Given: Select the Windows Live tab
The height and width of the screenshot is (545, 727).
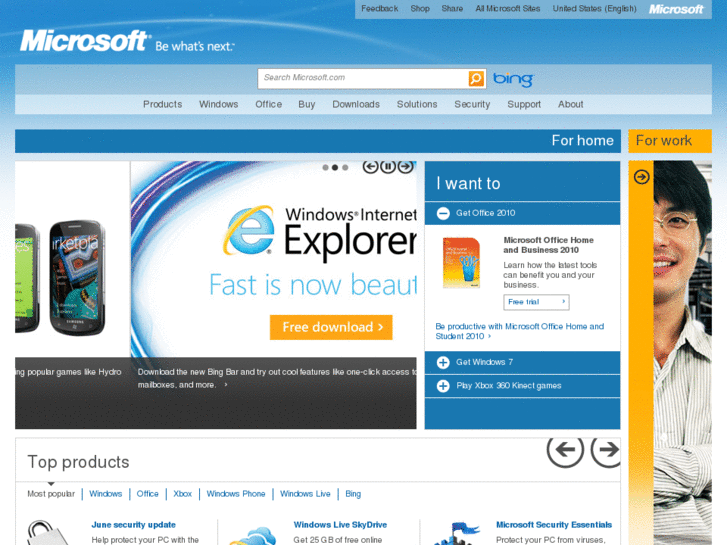Looking at the screenshot, I should [305, 494].
